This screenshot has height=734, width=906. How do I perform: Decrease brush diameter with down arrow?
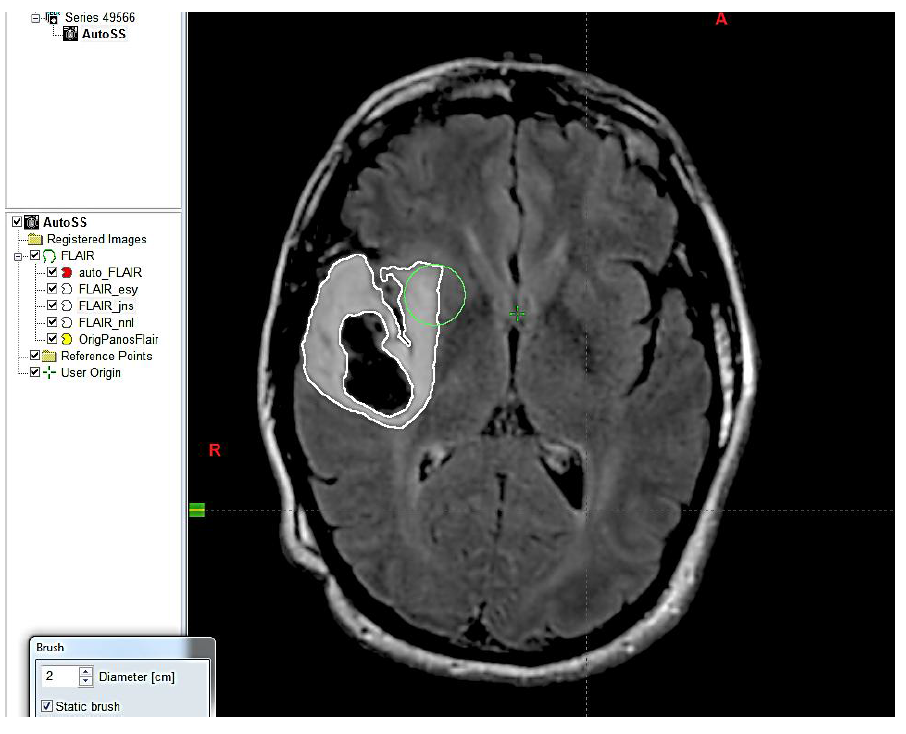coord(85,682)
